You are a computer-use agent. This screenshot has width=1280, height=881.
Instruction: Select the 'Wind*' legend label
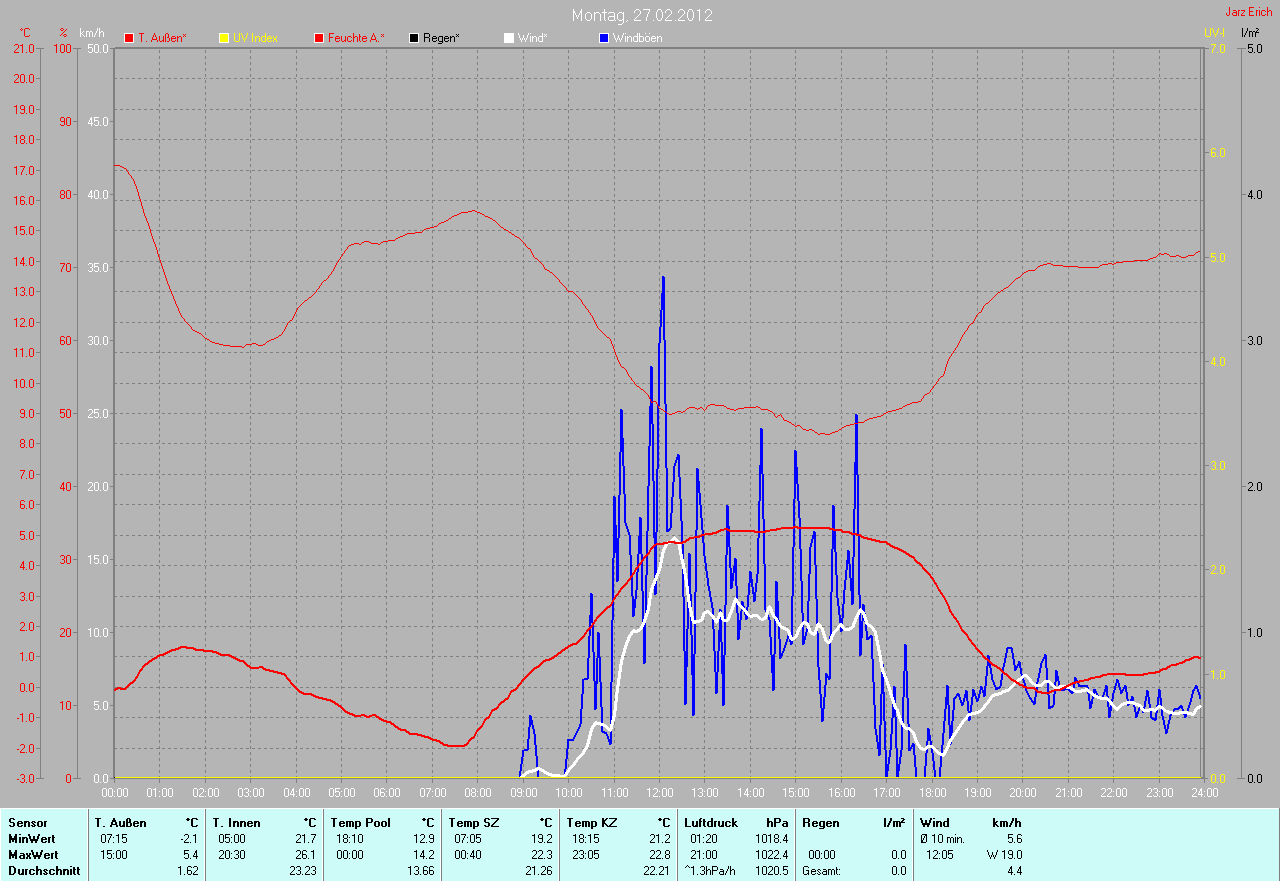coord(533,38)
